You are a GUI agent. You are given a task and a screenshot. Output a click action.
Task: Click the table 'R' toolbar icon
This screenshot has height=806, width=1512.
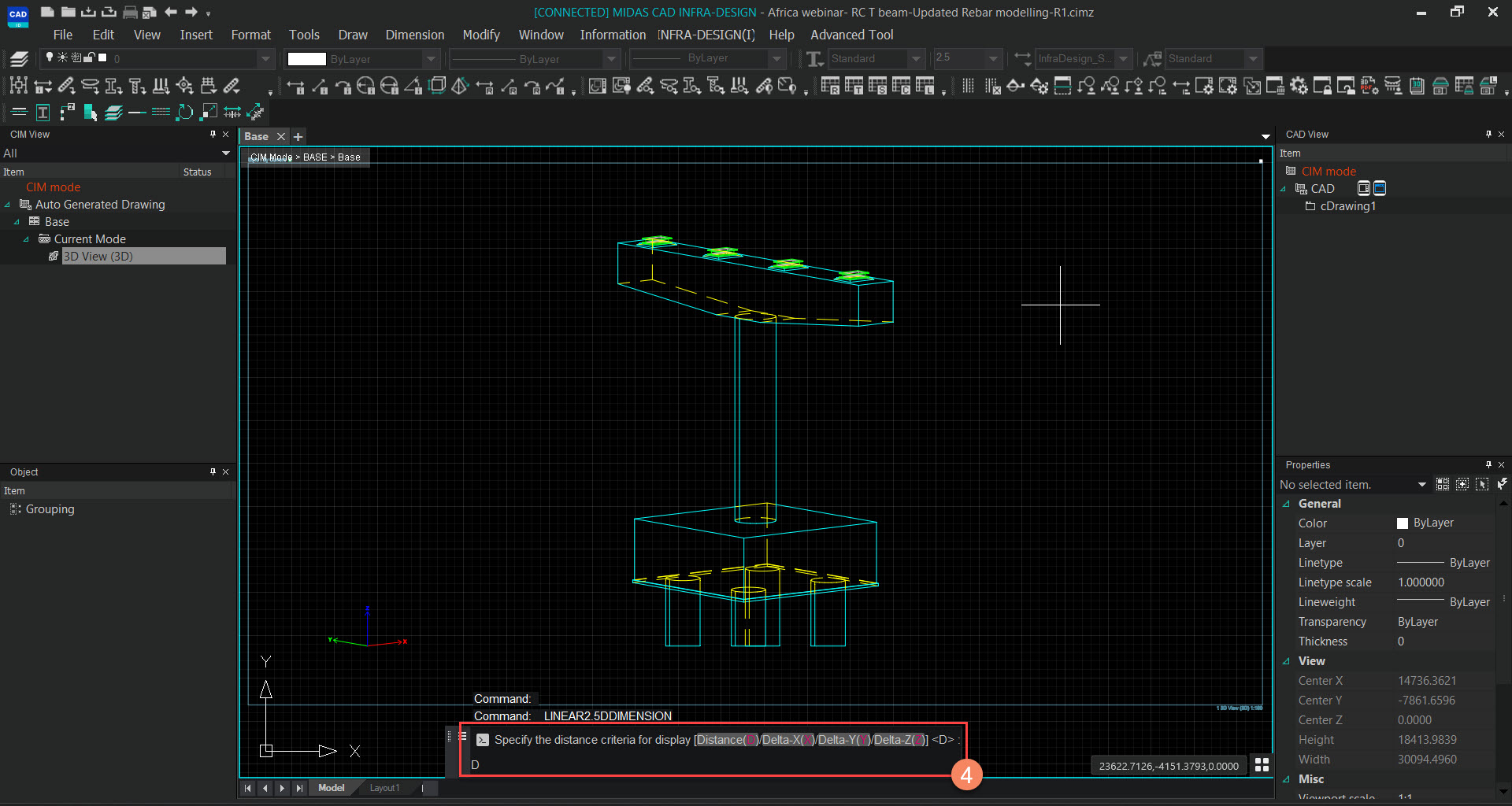click(x=830, y=86)
